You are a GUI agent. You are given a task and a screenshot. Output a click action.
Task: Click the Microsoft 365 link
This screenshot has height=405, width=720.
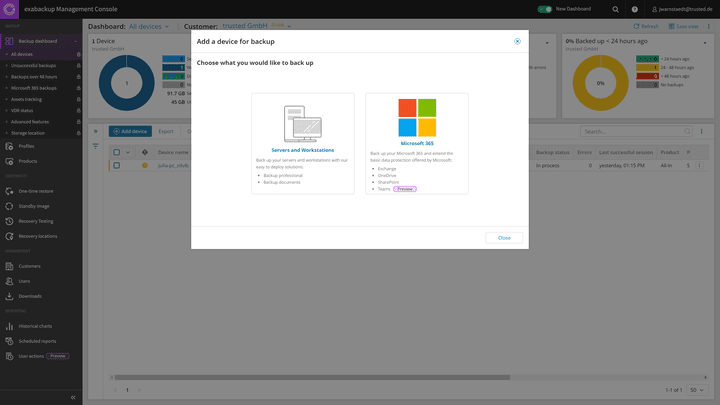[x=417, y=143]
